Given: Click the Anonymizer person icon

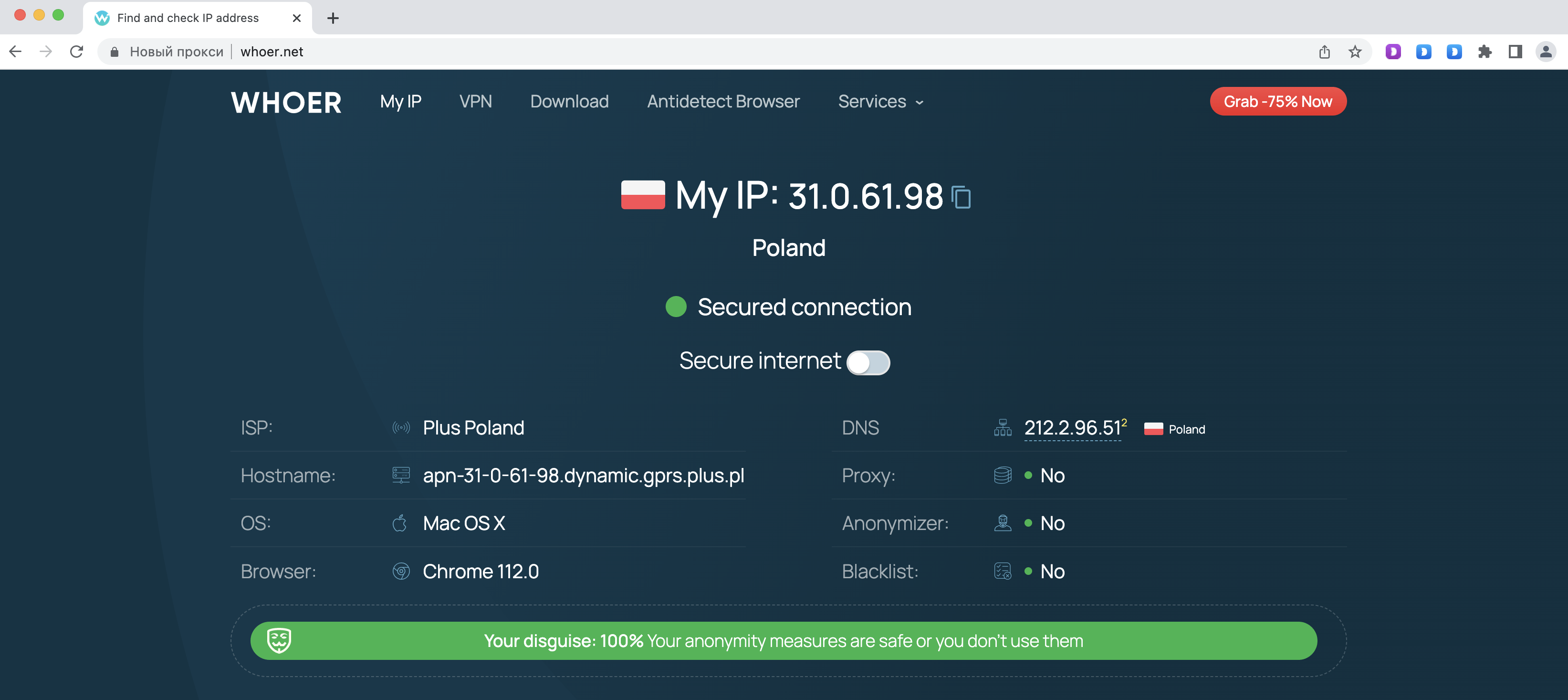Looking at the screenshot, I should pyautogui.click(x=1003, y=523).
